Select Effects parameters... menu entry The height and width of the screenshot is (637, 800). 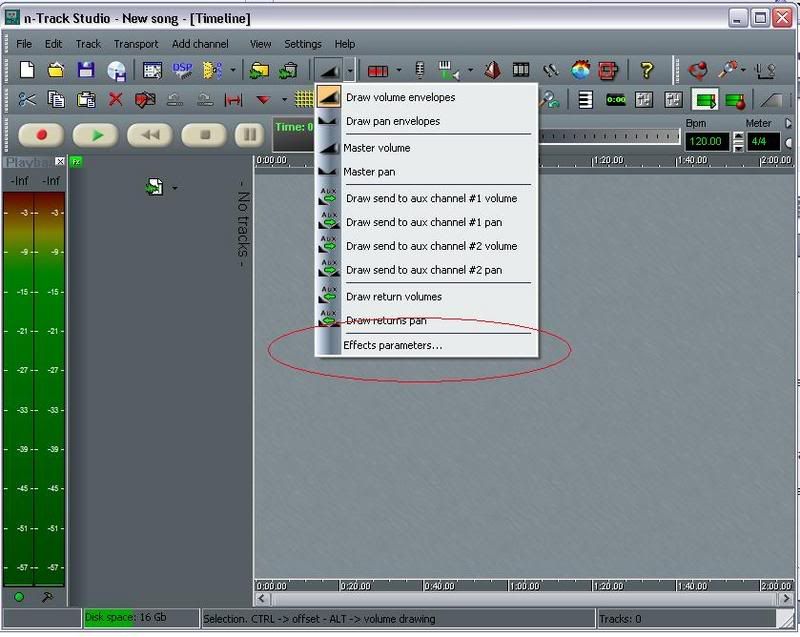pos(427,345)
